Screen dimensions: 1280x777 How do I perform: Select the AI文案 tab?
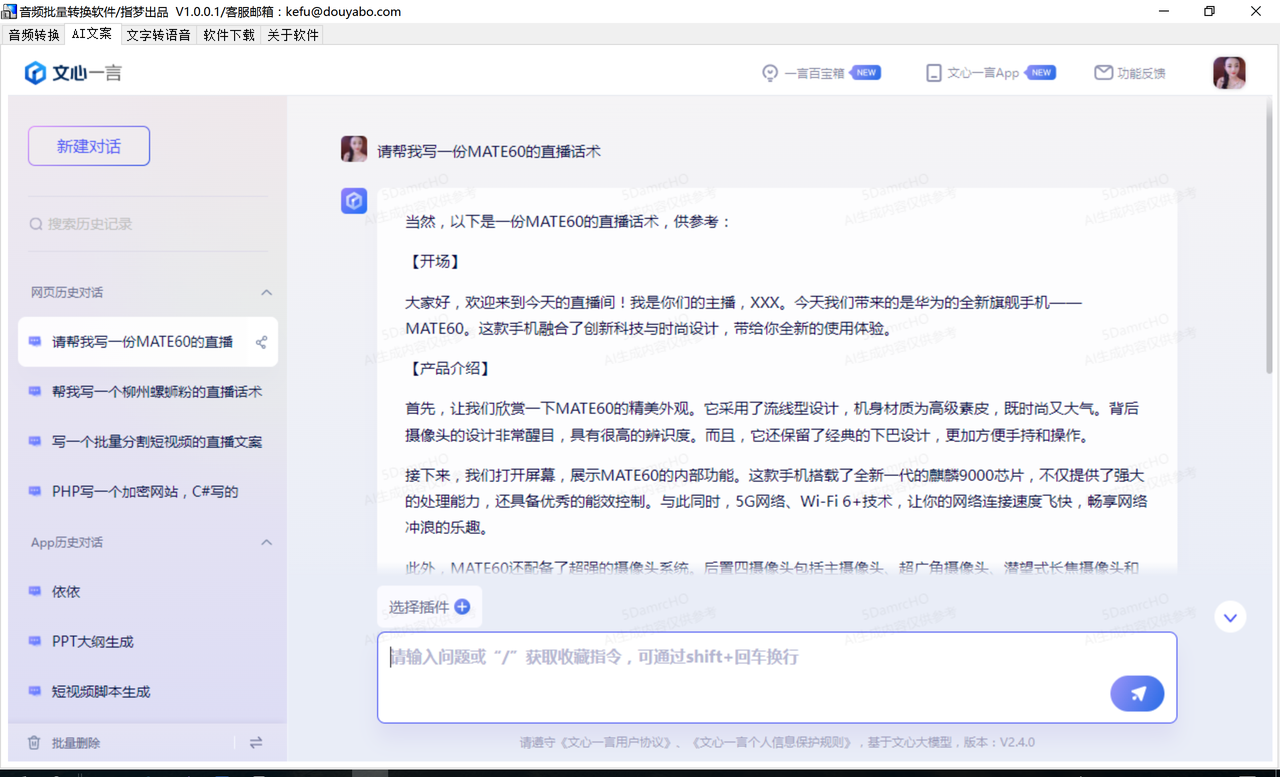click(x=92, y=34)
